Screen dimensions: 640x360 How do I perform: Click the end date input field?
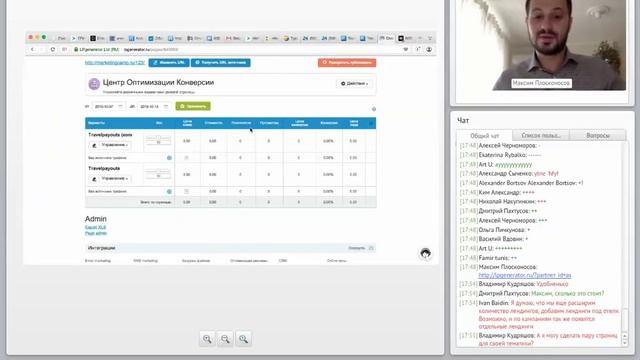point(154,107)
